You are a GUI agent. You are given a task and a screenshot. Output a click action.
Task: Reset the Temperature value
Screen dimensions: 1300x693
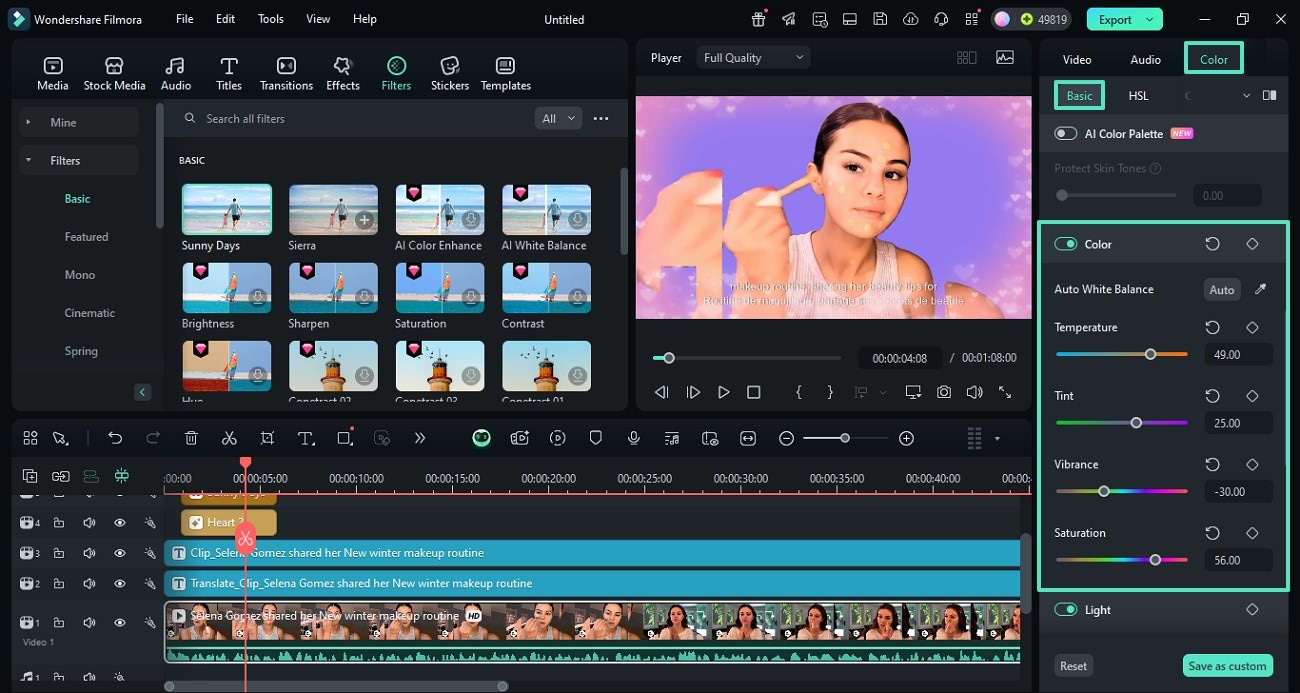pyautogui.click(x=1212, y=327)
